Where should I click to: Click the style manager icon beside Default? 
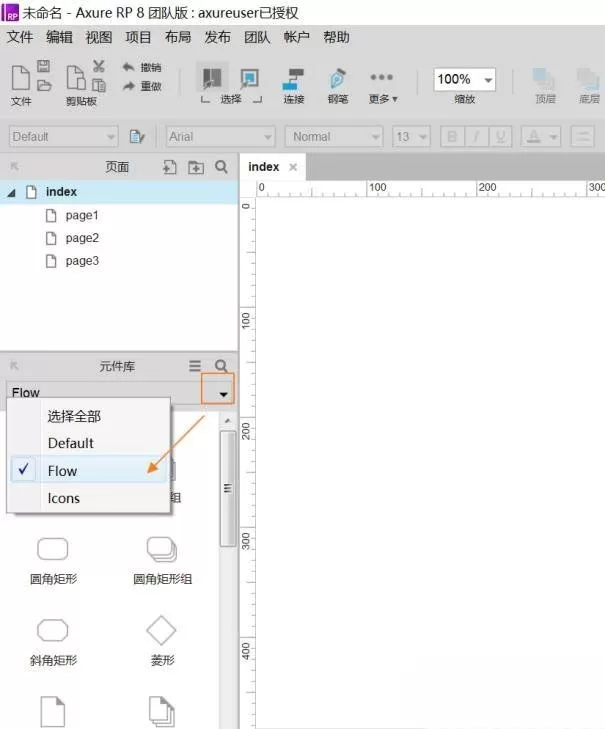137,137
